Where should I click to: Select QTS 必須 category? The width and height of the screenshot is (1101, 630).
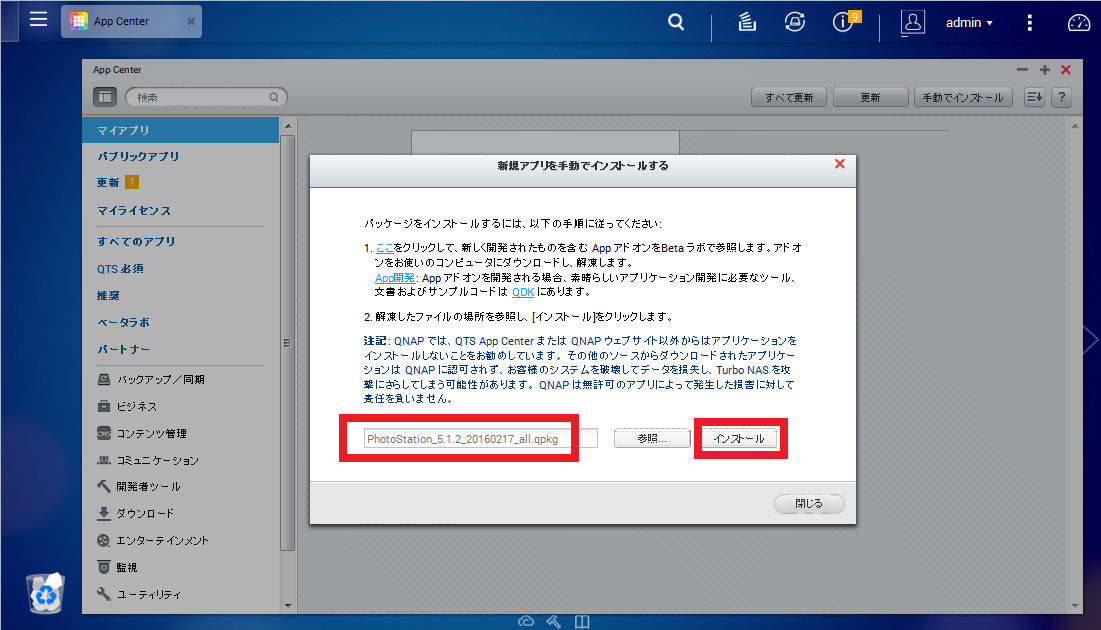tap(120, 268)
